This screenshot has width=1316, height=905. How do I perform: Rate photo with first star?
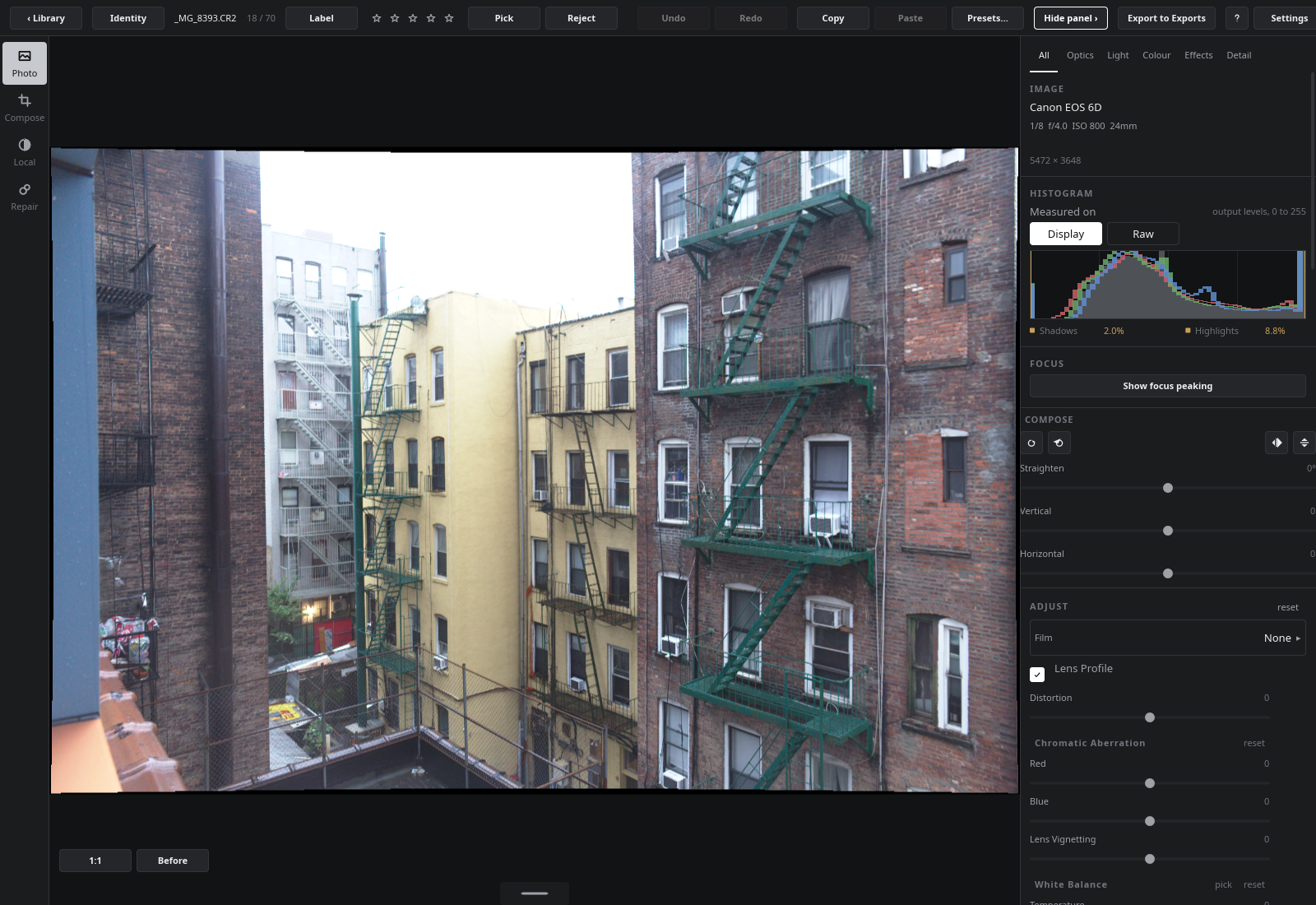(377, 18)
